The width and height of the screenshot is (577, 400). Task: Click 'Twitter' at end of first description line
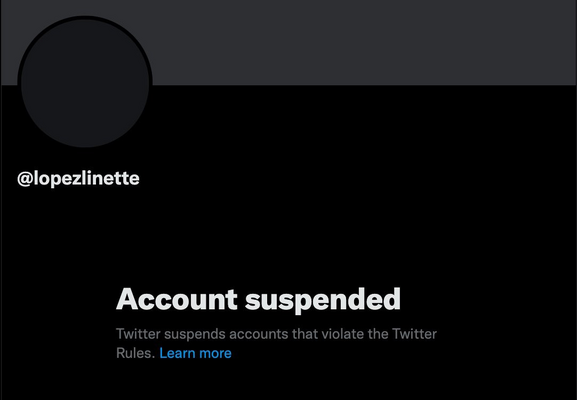[414, 334]
